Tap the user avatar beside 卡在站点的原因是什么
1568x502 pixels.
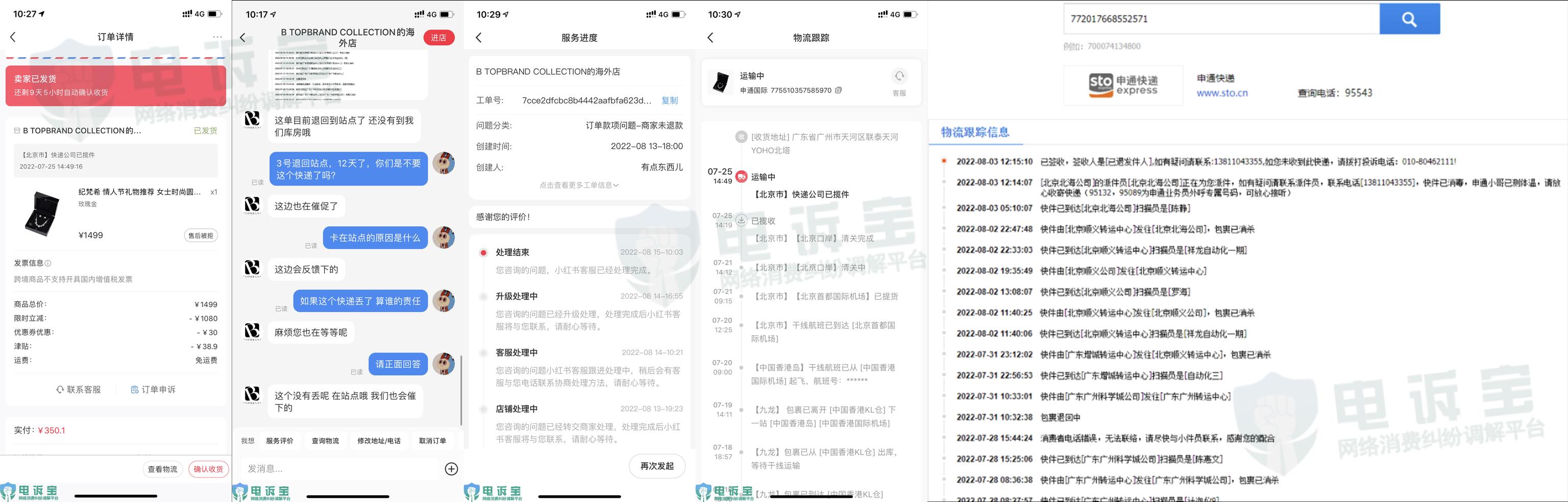pyautogui.click(x=444, y=237)
